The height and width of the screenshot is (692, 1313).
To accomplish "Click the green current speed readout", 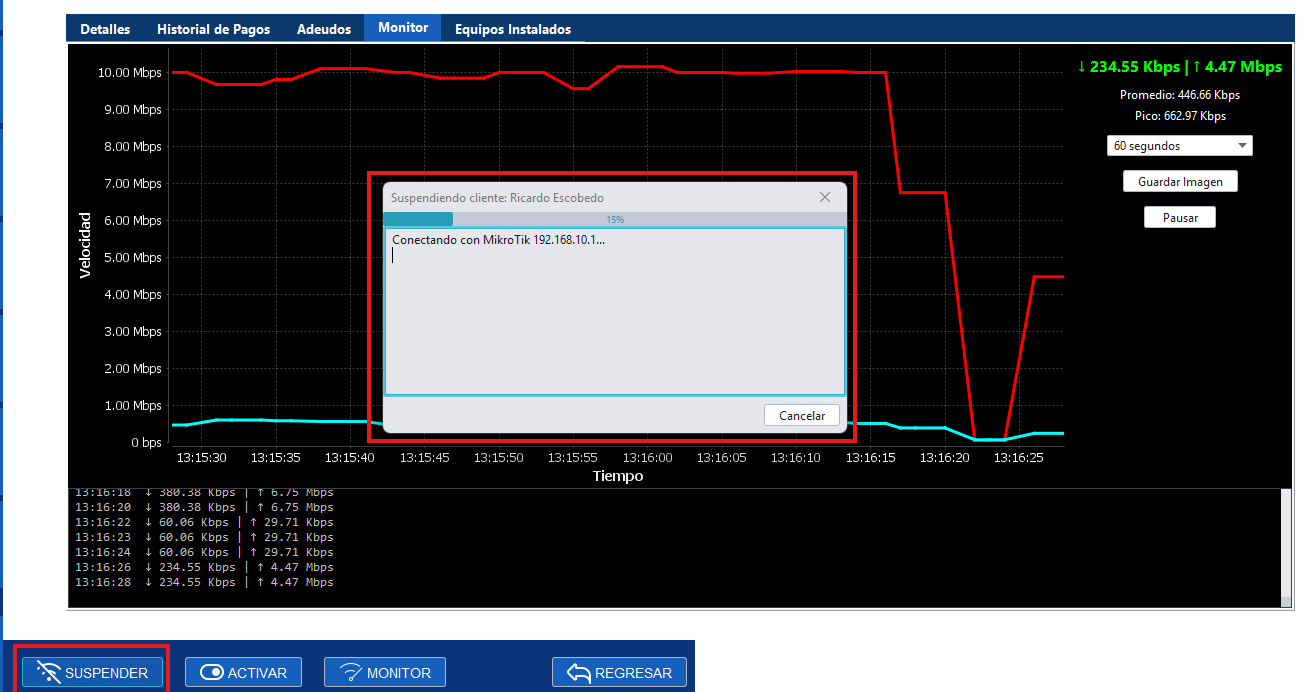I will coord(1179,67).
